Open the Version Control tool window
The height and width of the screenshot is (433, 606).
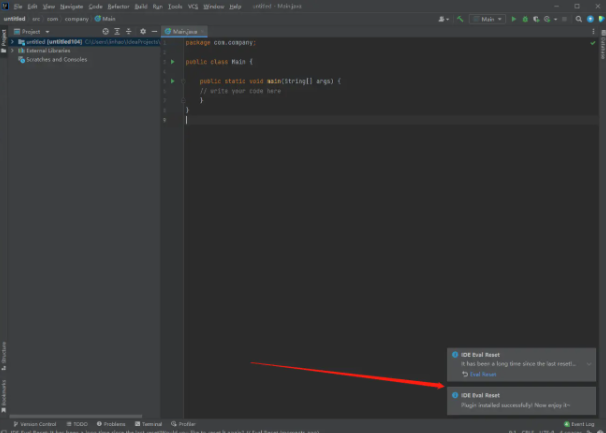(x=35, y=424)
